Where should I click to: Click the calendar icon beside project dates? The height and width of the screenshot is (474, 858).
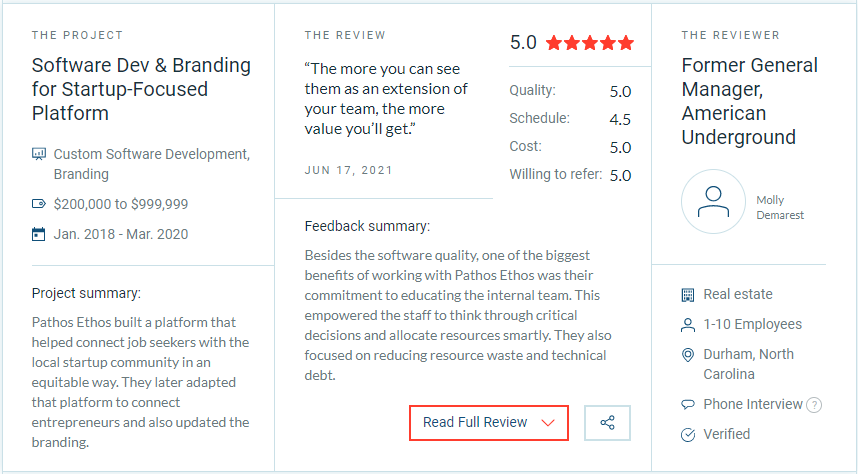(38, 234)
